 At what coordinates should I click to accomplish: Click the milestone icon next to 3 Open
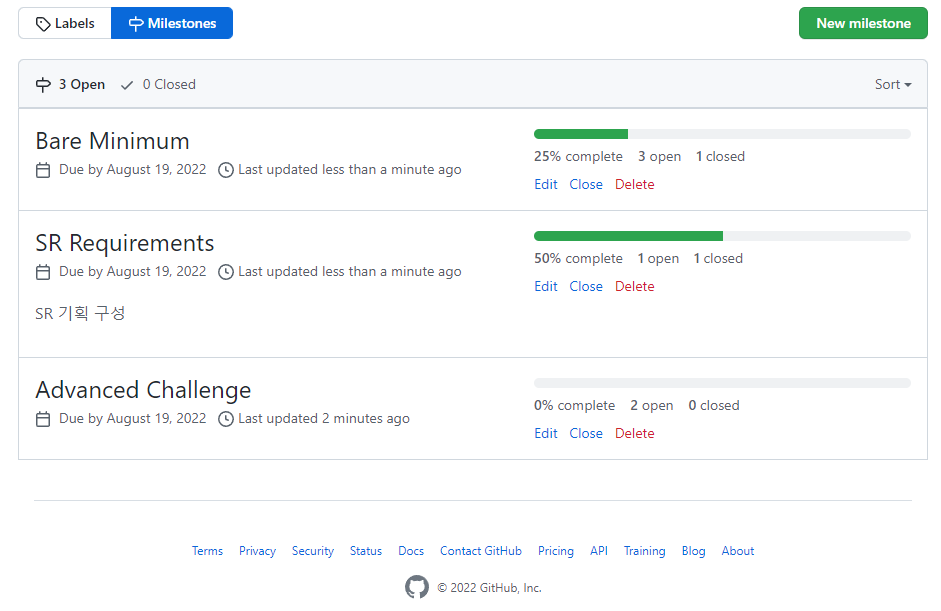click(x=43, y=85)
